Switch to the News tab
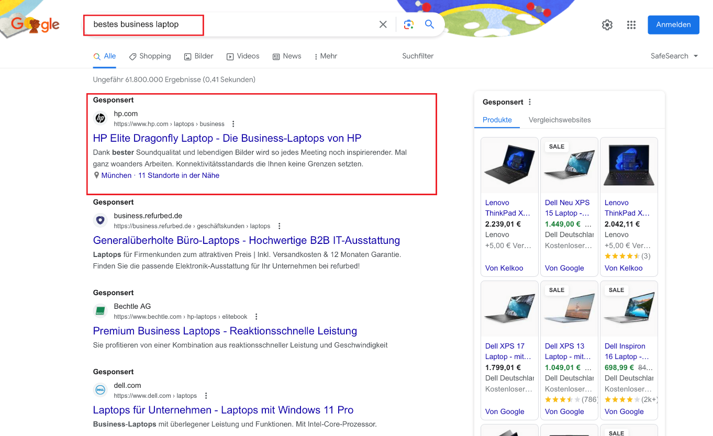The image size is (713, 436). tap(287, 56)
